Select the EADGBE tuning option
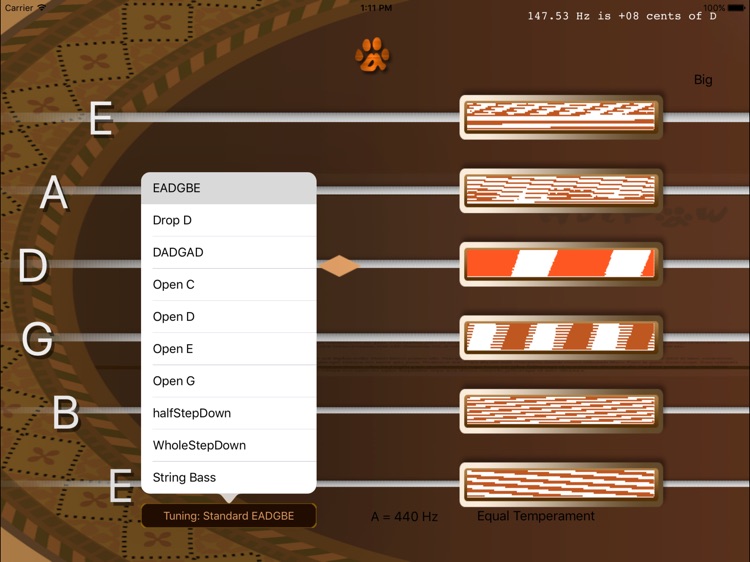Viewport: 750px width, 562px height. tap(229, 188)
